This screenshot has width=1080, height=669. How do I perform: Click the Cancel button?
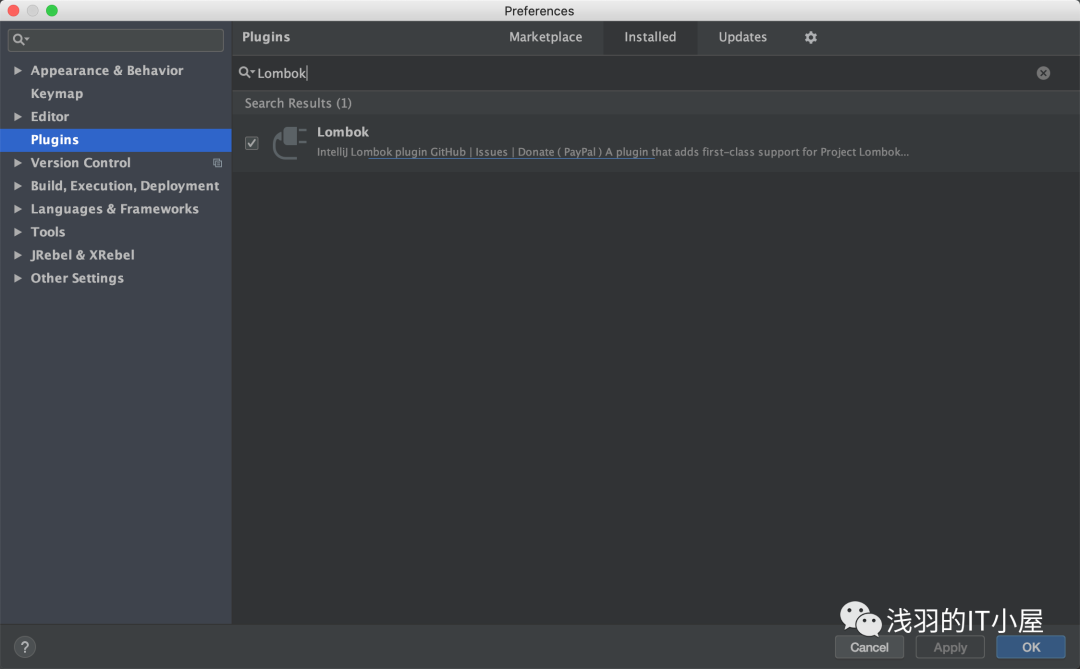tap(869, 647)
